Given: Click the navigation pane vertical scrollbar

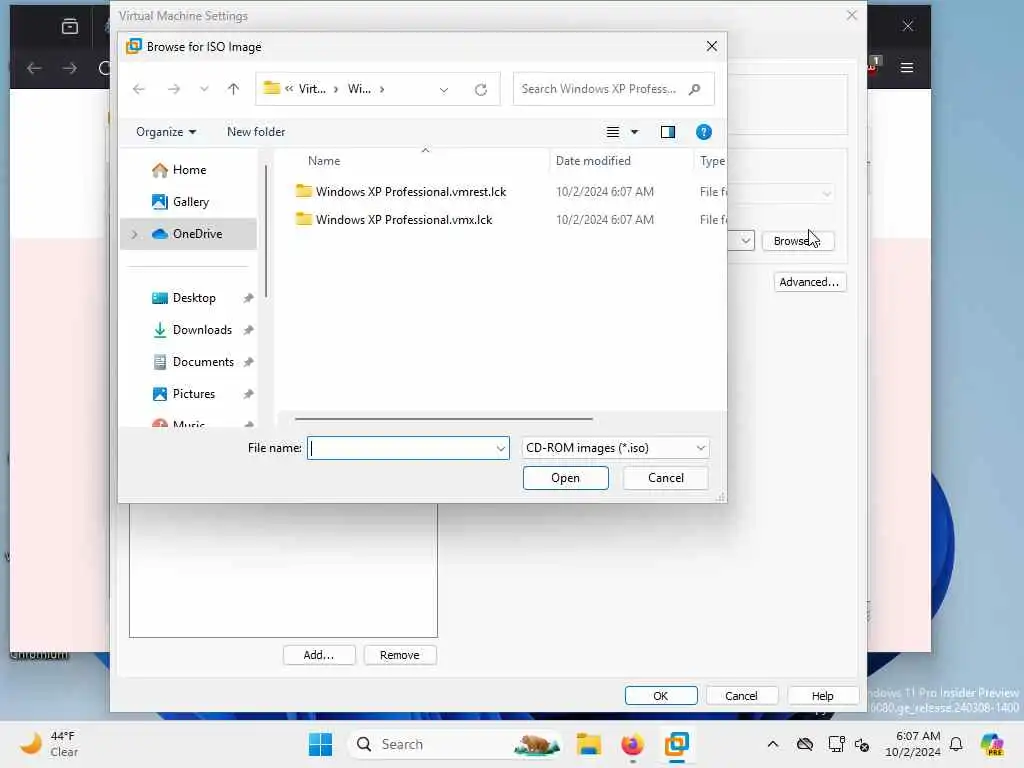Looking at the screenshot, I should pos(266,232).
